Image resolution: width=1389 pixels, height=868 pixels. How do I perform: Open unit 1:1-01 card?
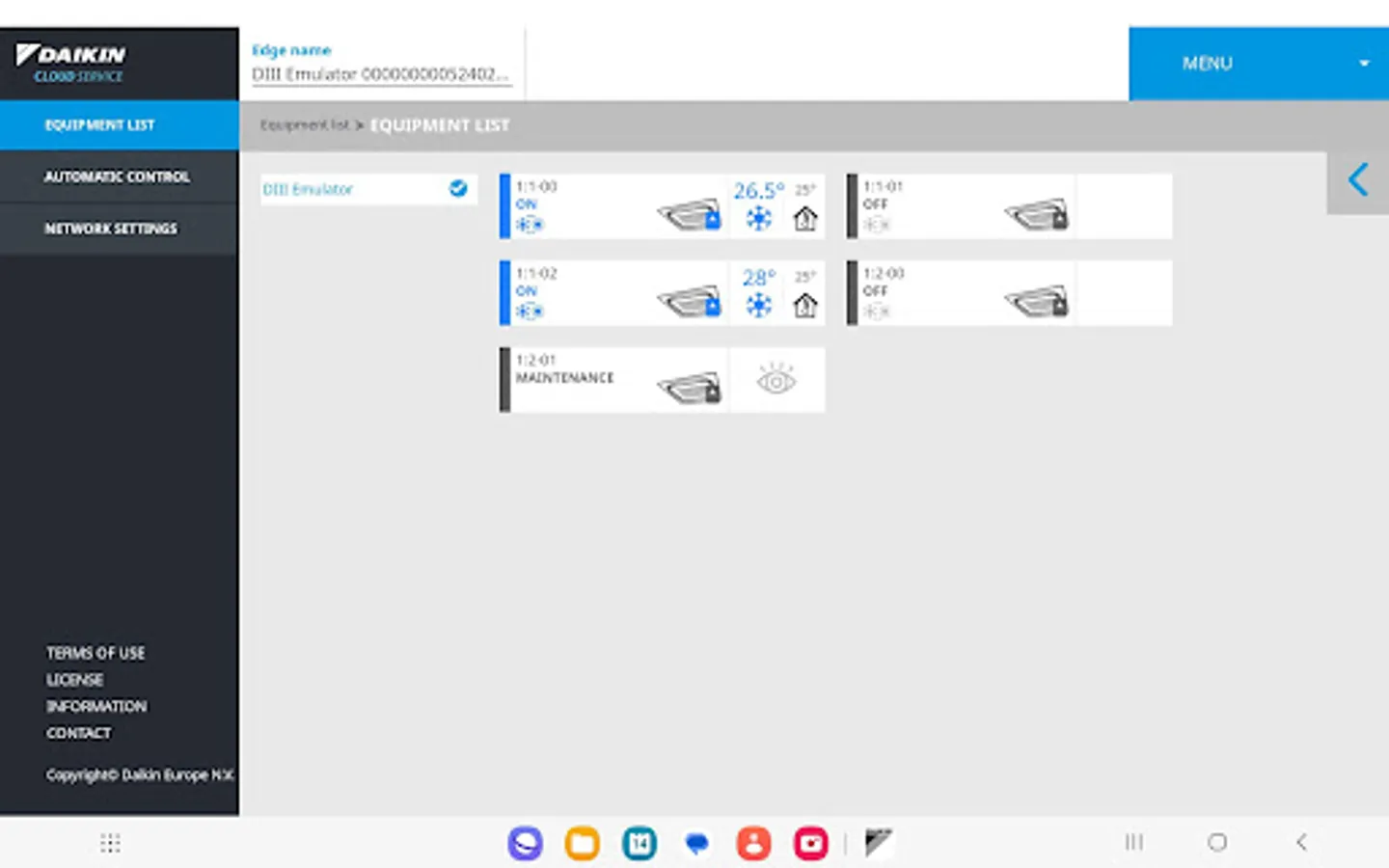pos(1009,206)
